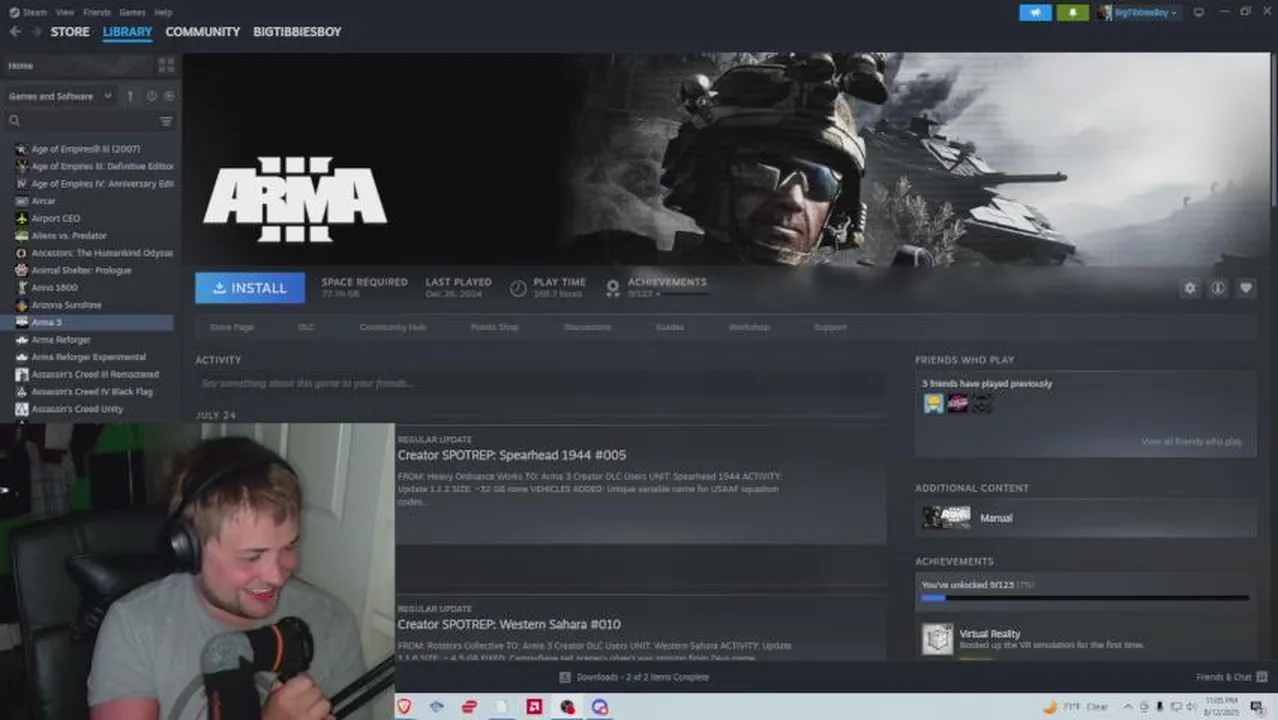Open the Achievements stat in the play bar

pos(656,288)
